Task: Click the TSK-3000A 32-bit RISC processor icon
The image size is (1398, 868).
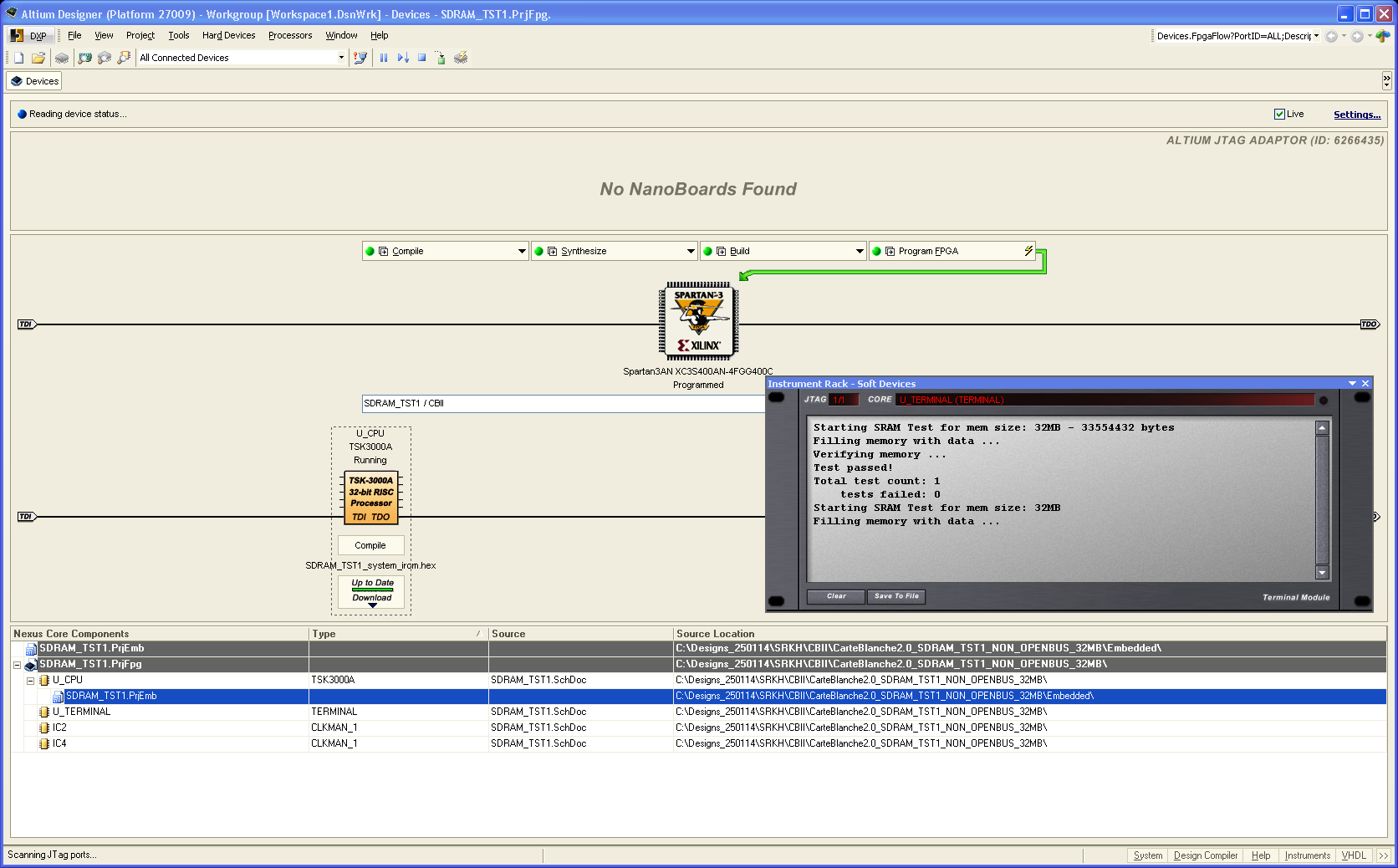Action: point(371,498)
